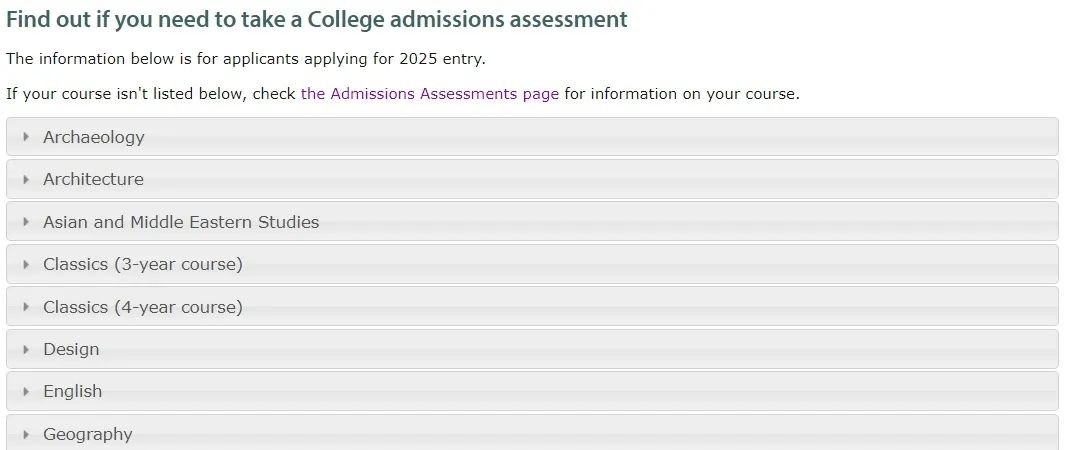Open the Classics (3-year course) panel
Viewport: 1066px width, 450px height.
tap(143, 264)
